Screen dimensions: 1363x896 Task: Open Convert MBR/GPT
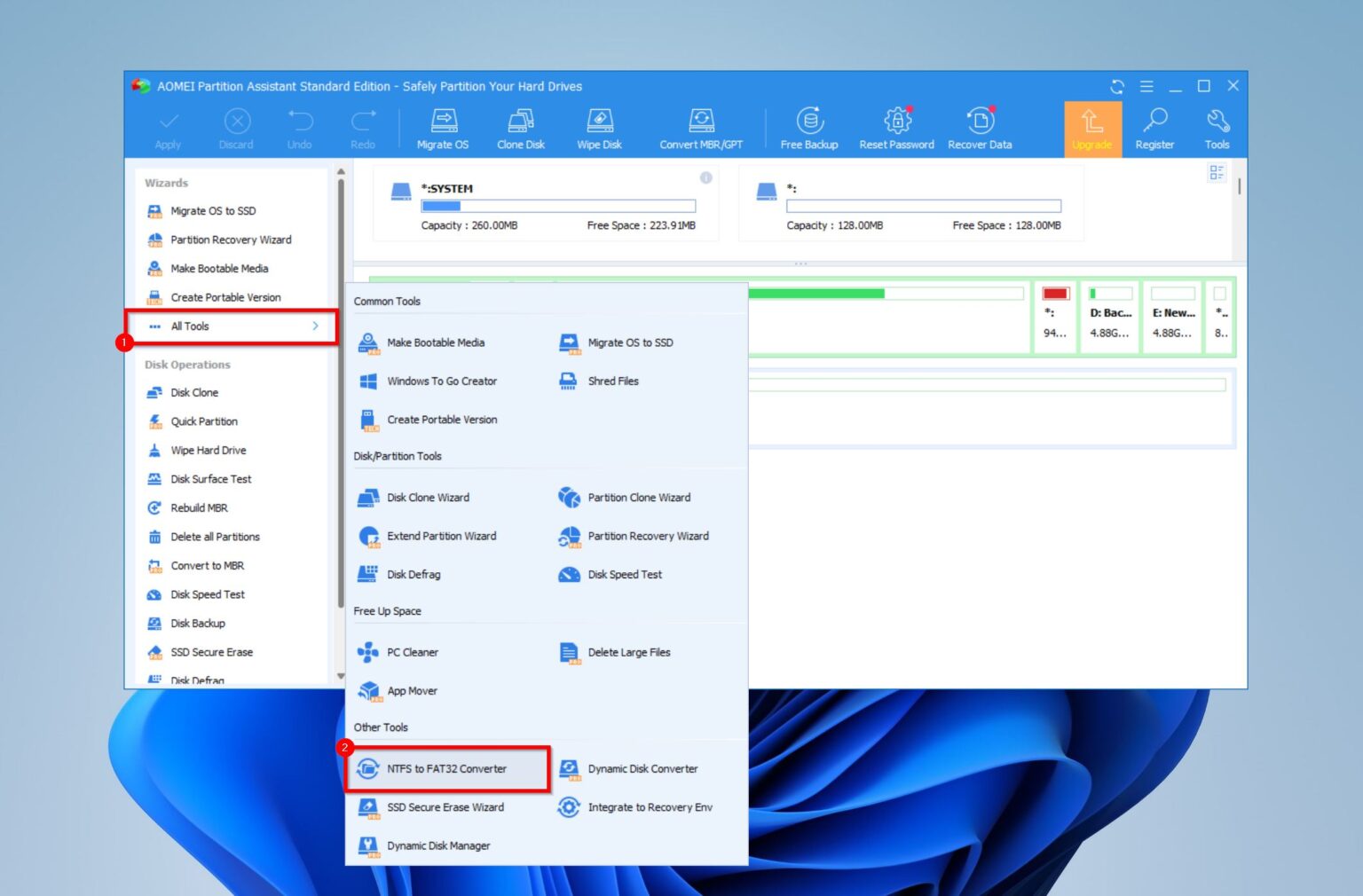700,127
